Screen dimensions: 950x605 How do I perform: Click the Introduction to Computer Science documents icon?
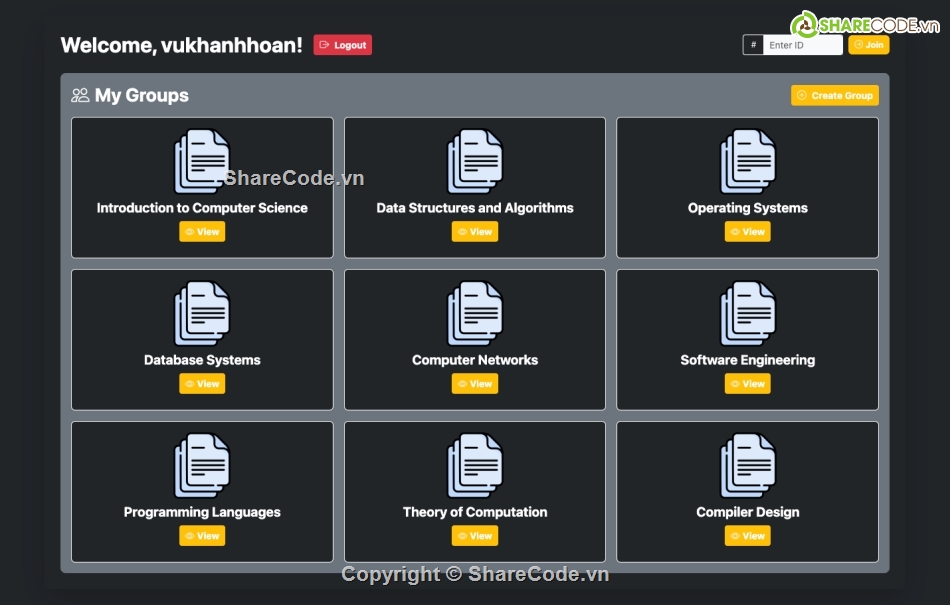point(202,161)
